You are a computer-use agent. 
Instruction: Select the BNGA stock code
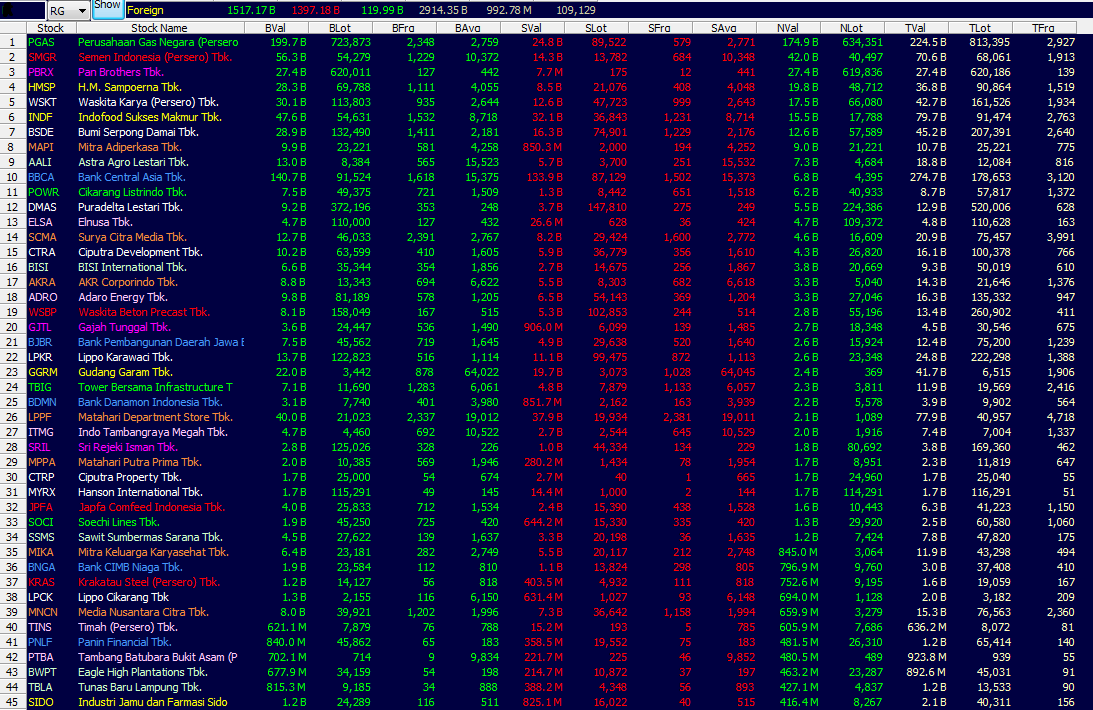pyautogui.click(x=42, y=566)
